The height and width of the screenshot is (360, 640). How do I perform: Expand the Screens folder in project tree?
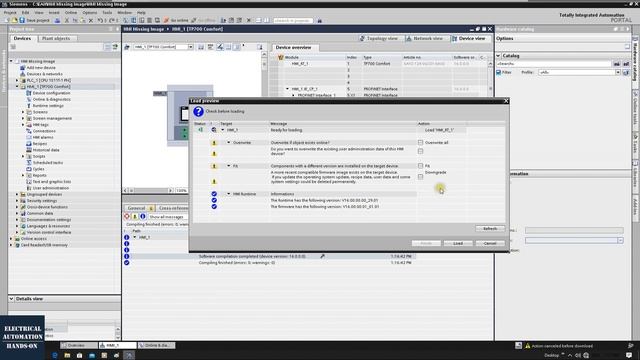(23, 112)
